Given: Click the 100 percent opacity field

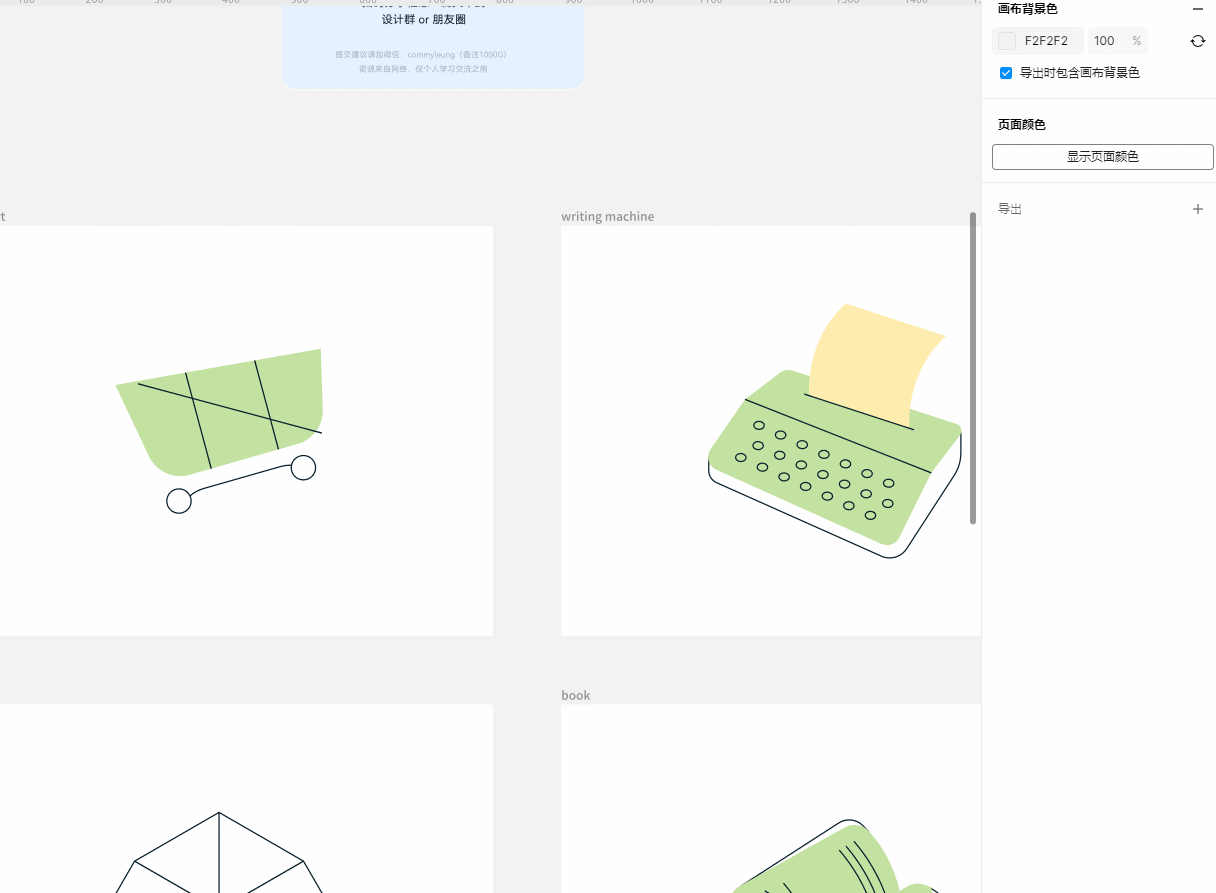Looking at the screenshot, I should 1104,41.
